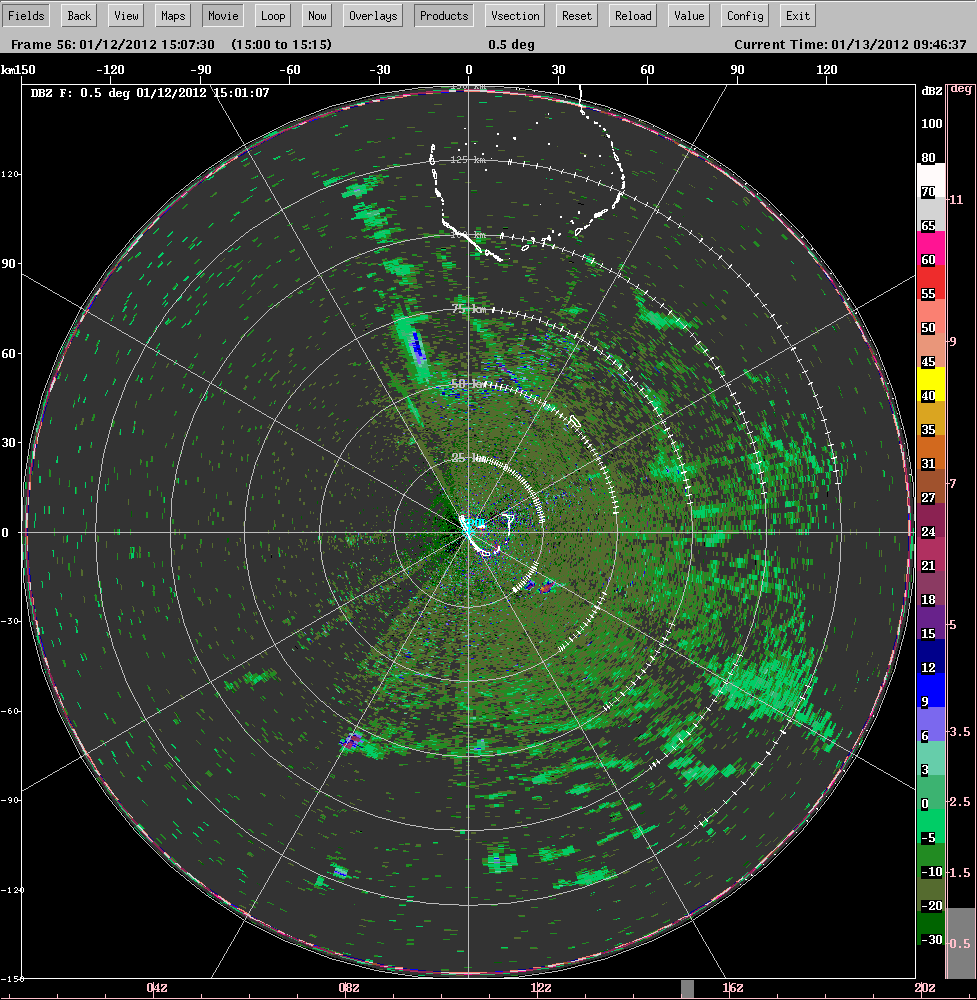Toggle the Loop button
The height and width of the screenshot is (1000, 977).
[272, 16]
